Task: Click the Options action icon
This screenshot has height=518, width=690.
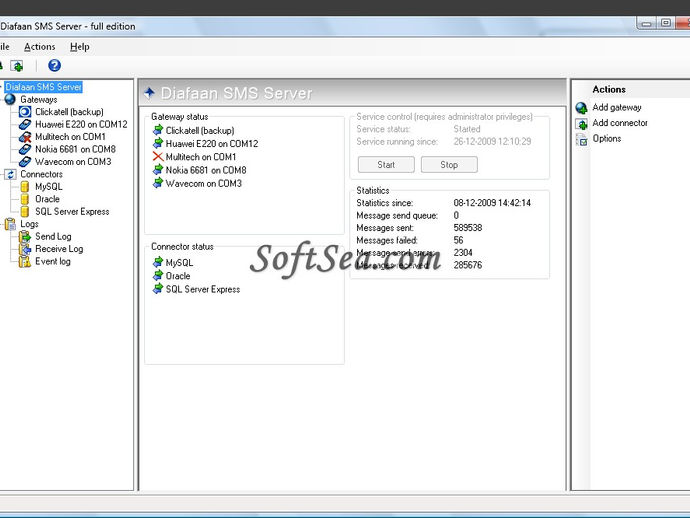Action: point(582,140)
